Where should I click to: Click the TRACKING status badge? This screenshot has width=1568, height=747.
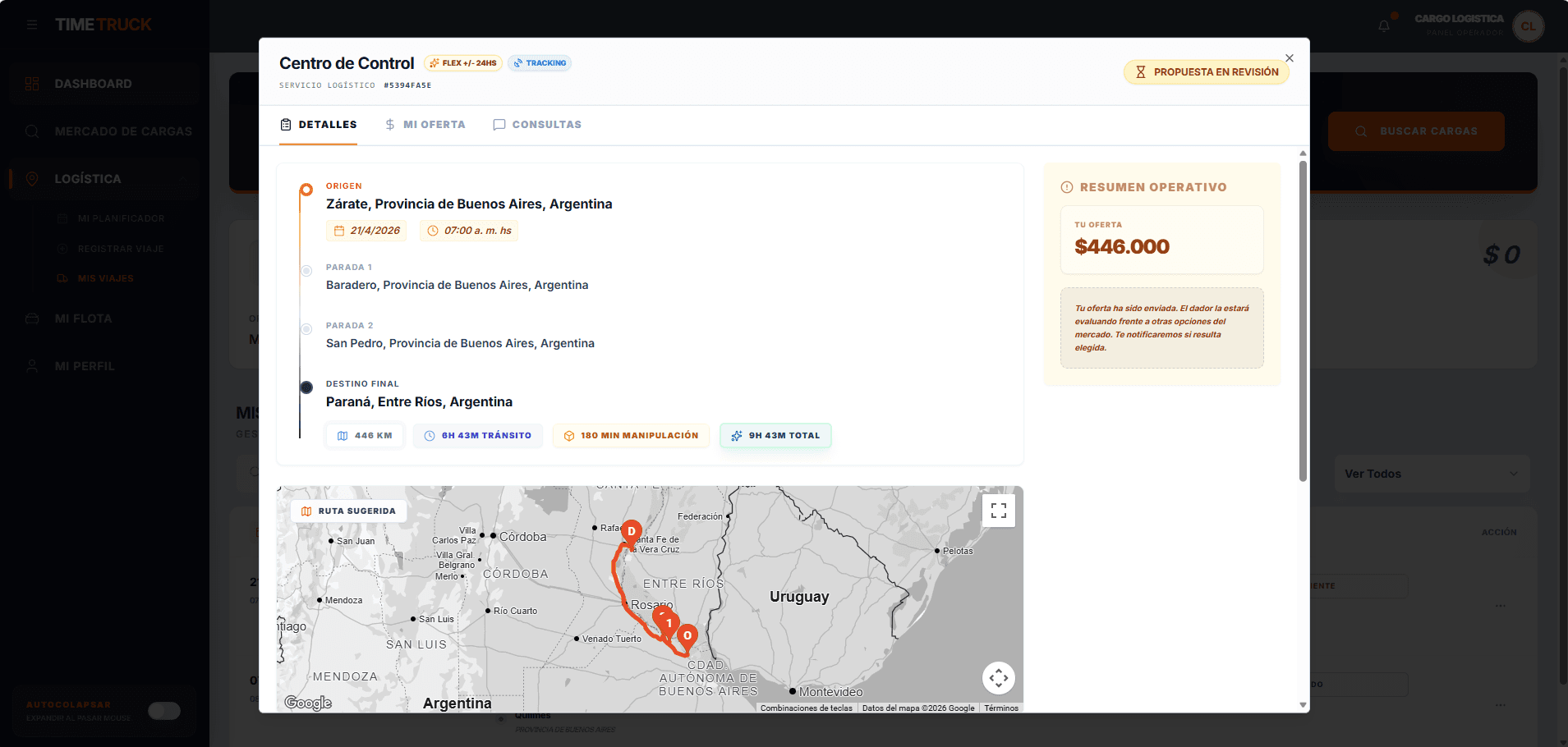coord(540,62)
